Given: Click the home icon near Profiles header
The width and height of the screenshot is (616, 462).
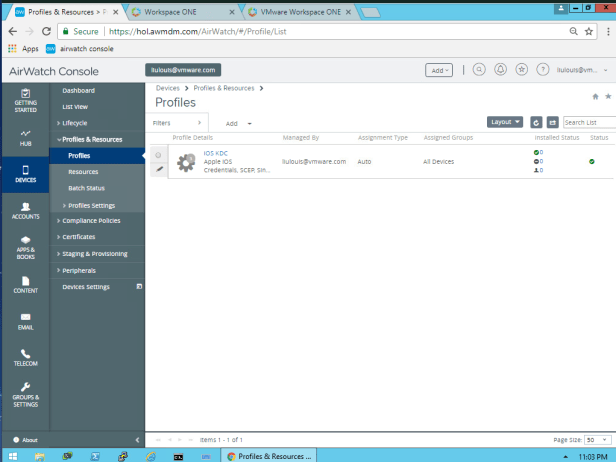Looking at the screenshot, I should [596, 96].
